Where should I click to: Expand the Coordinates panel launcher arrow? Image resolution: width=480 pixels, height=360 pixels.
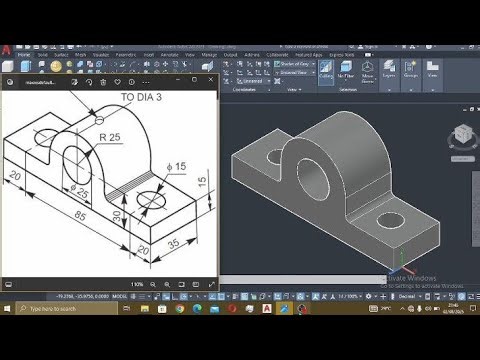coord(269,90)
